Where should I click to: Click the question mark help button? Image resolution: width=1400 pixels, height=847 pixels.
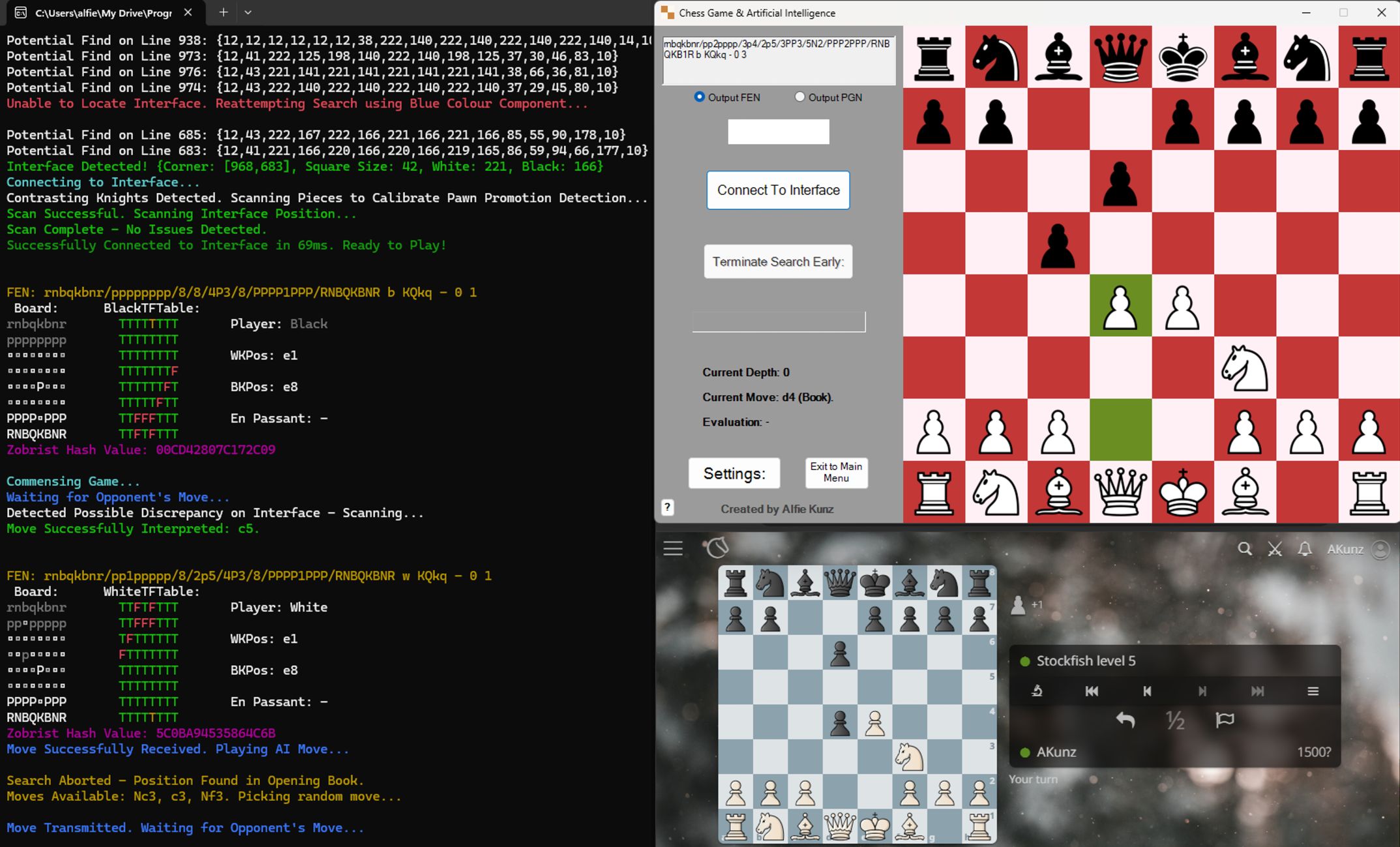[668, 507]
